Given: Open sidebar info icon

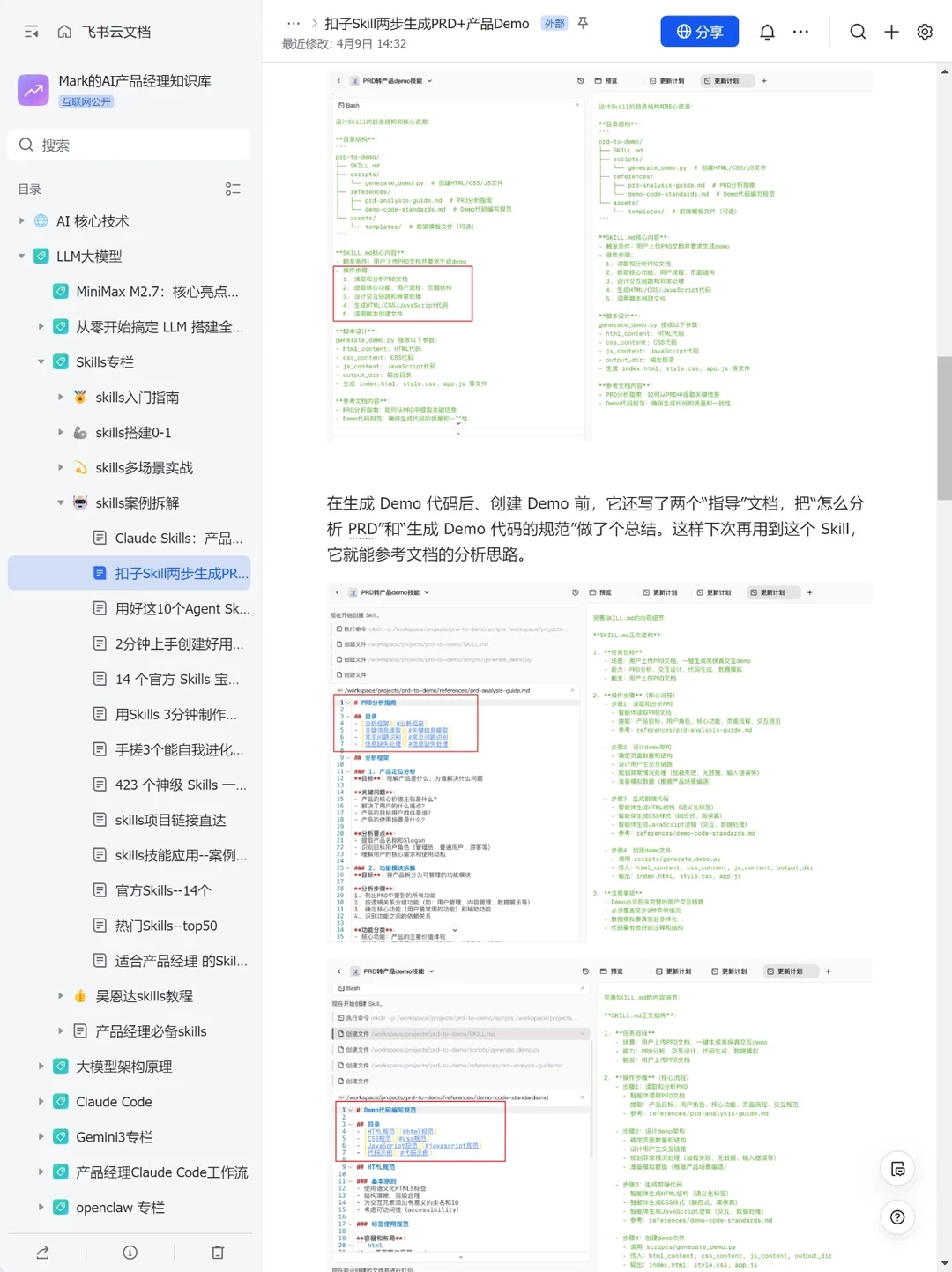Looking at the screenshot, I should pos(130,1253).
